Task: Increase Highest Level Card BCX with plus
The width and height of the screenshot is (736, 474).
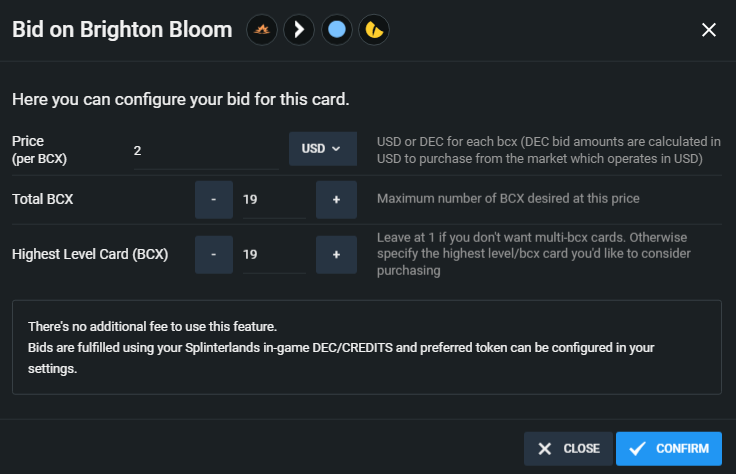Action: [x=336, y=254]
